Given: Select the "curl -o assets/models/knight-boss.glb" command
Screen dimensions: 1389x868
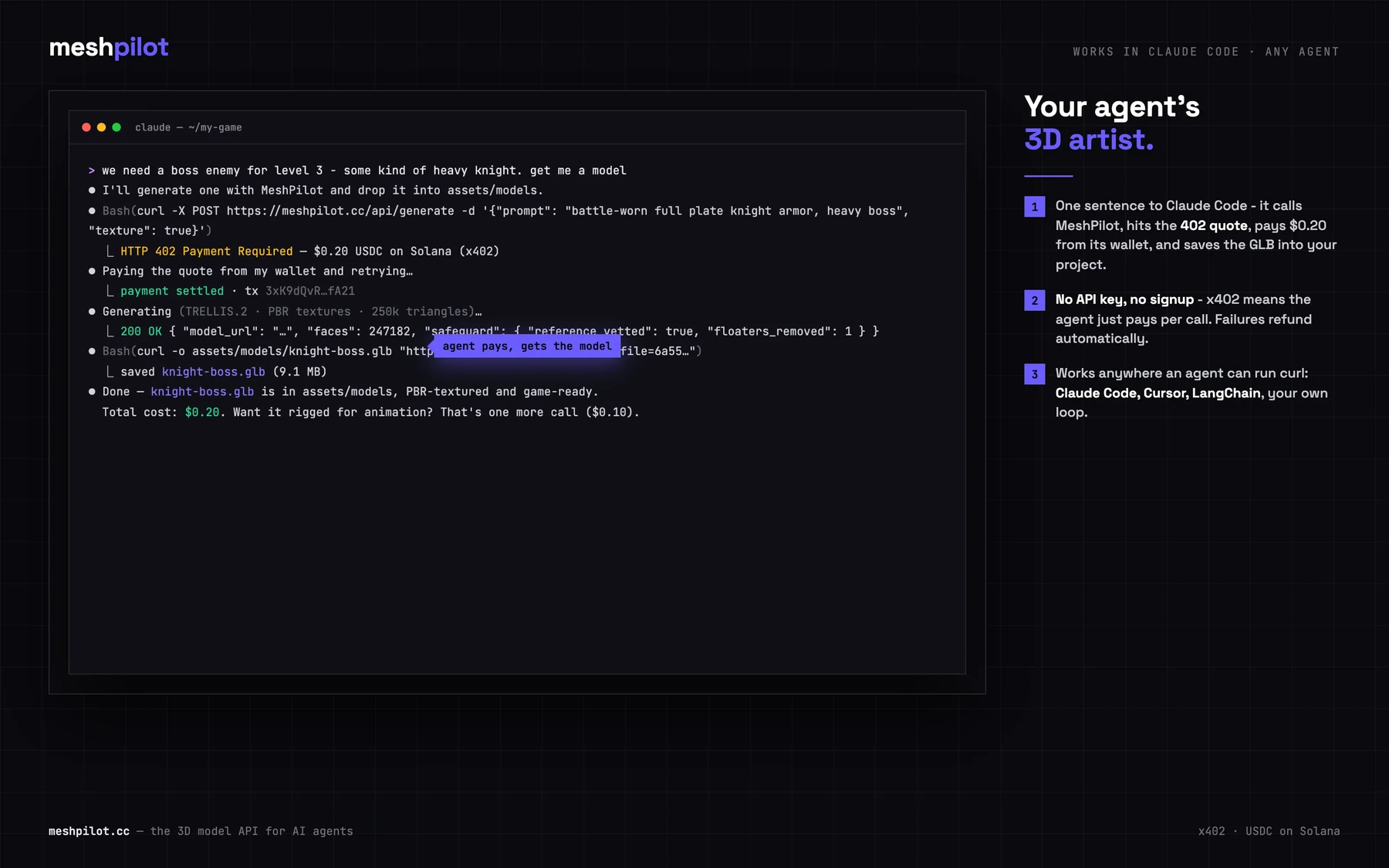Looking at the screenshot, I should 265,352.
